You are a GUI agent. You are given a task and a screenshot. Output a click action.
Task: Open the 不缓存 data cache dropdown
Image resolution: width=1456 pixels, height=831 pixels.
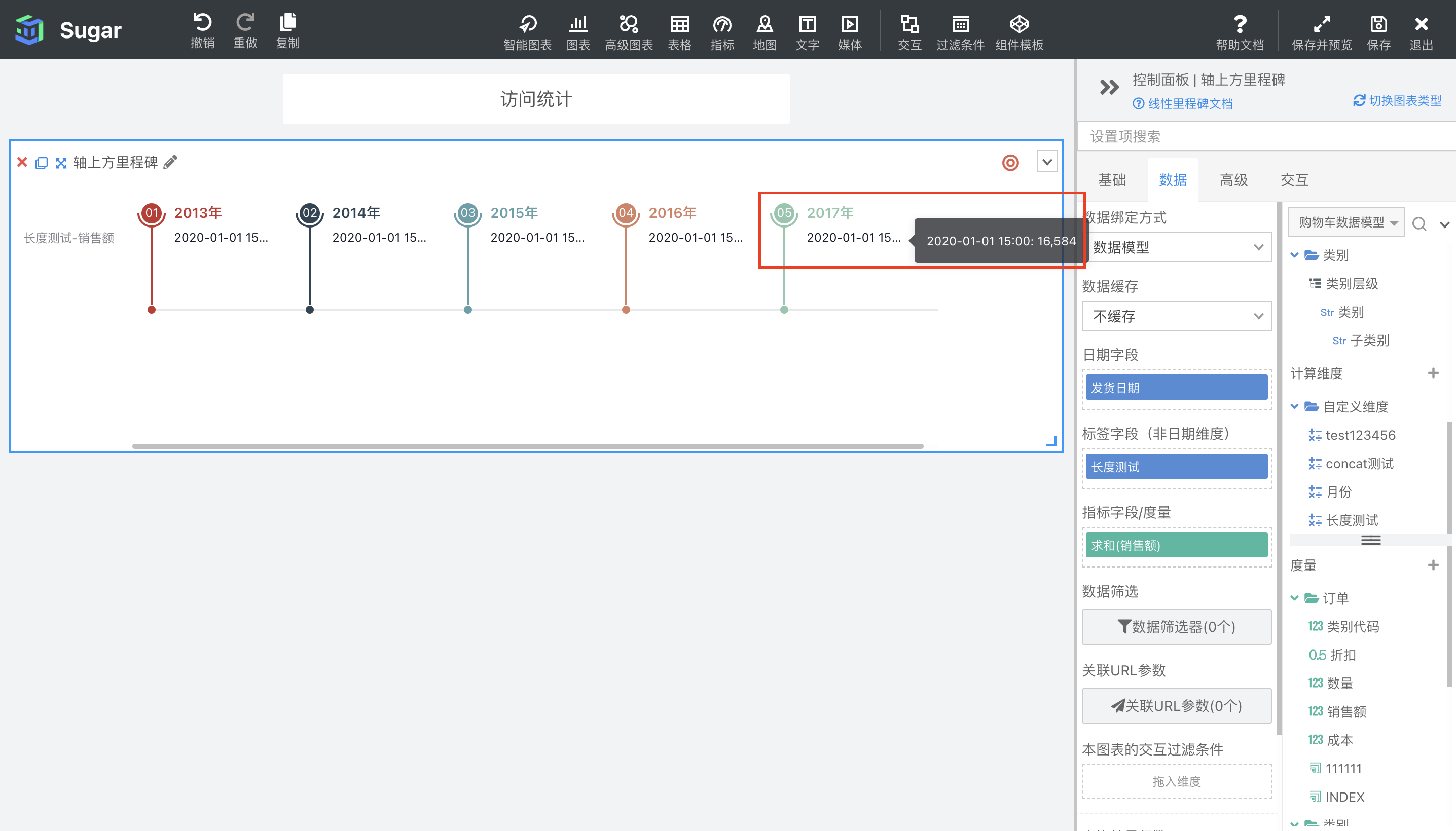[x=1176, y=316]
